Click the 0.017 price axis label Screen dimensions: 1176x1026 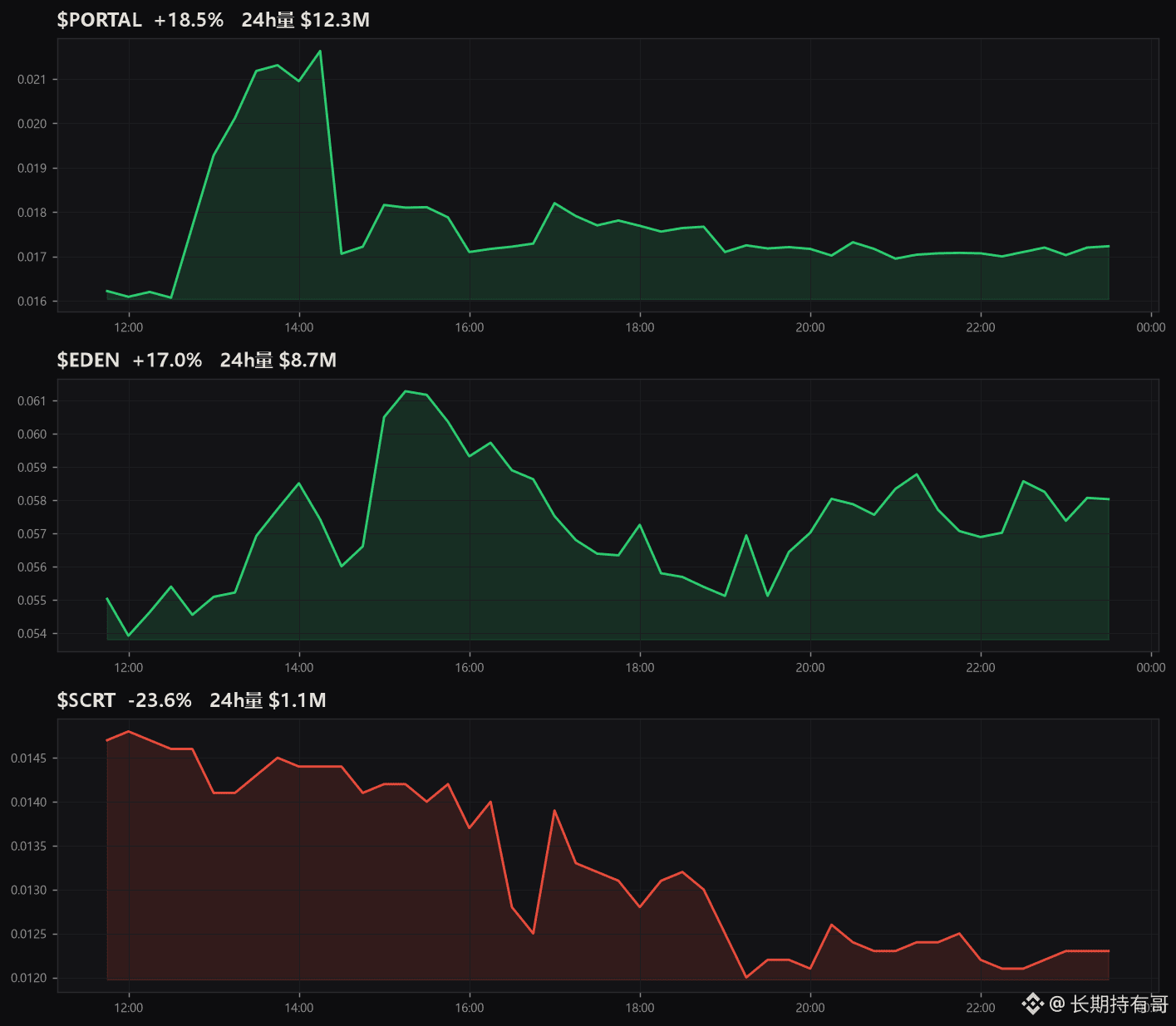[32, 257]
